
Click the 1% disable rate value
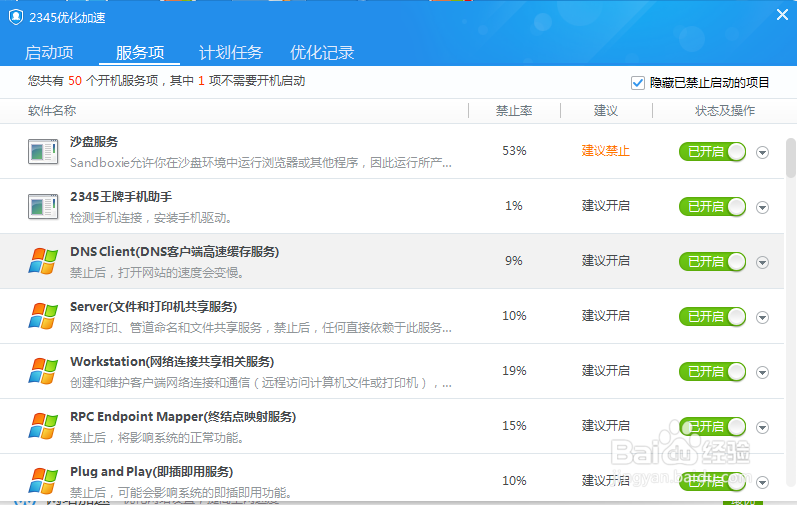(x=513, y=206)
